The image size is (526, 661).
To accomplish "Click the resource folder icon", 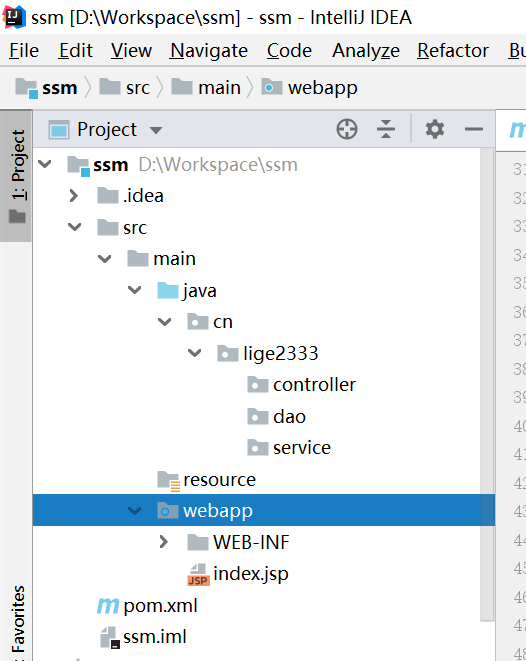I will pos(169,481).
